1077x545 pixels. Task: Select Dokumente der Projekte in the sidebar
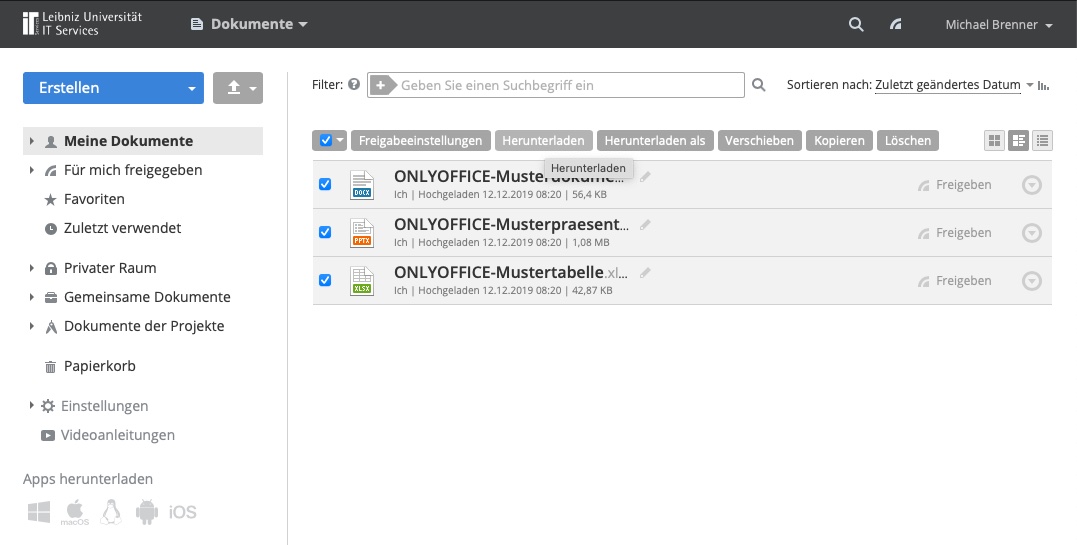144,326
